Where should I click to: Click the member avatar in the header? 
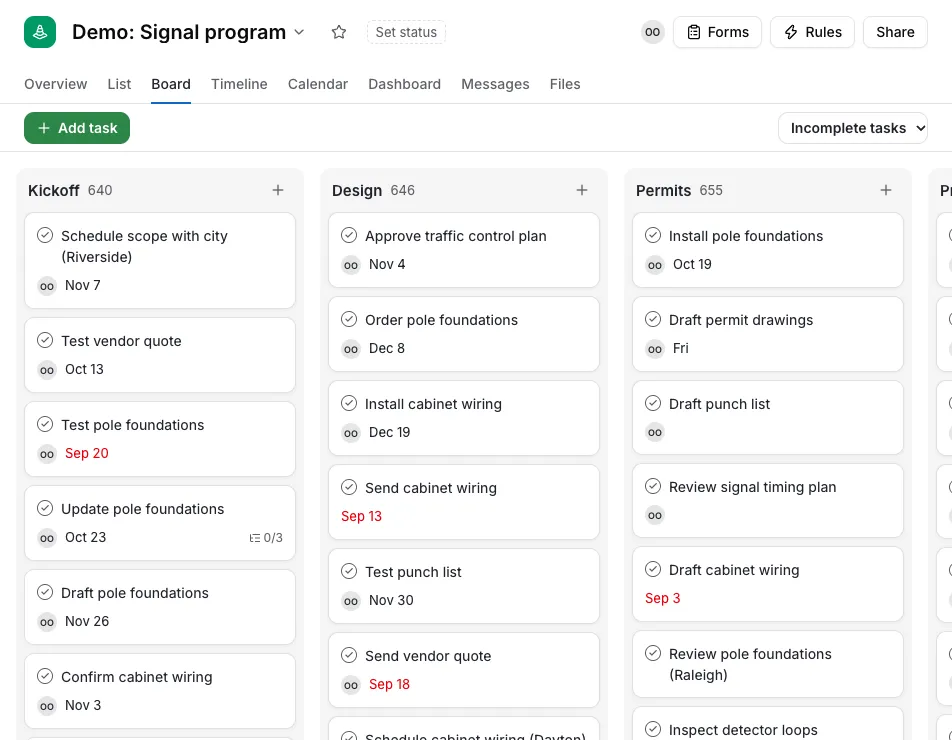point(653,32)
